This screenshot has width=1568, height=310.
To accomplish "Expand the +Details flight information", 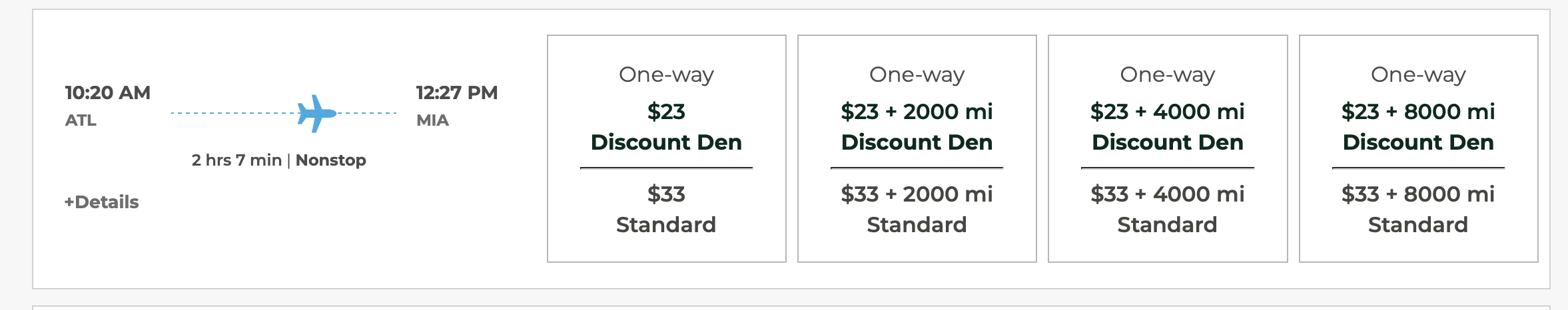I will tap(102, 202).
